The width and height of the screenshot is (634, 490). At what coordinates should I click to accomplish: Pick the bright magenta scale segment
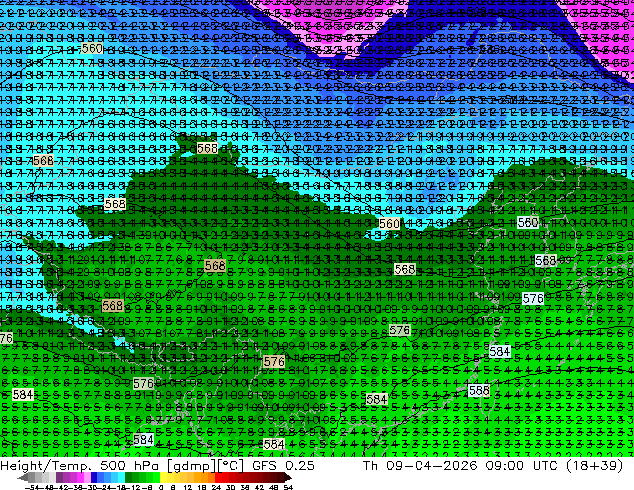80,477
